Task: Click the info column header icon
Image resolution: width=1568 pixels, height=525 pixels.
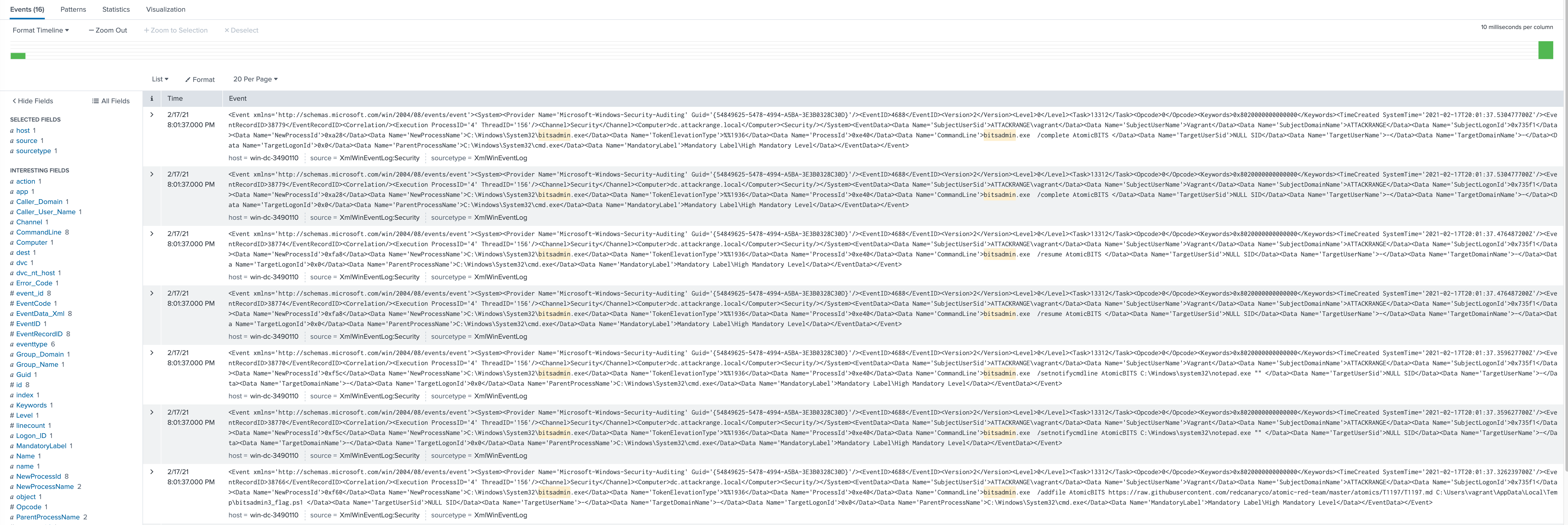Action: (x=152, y=98)
